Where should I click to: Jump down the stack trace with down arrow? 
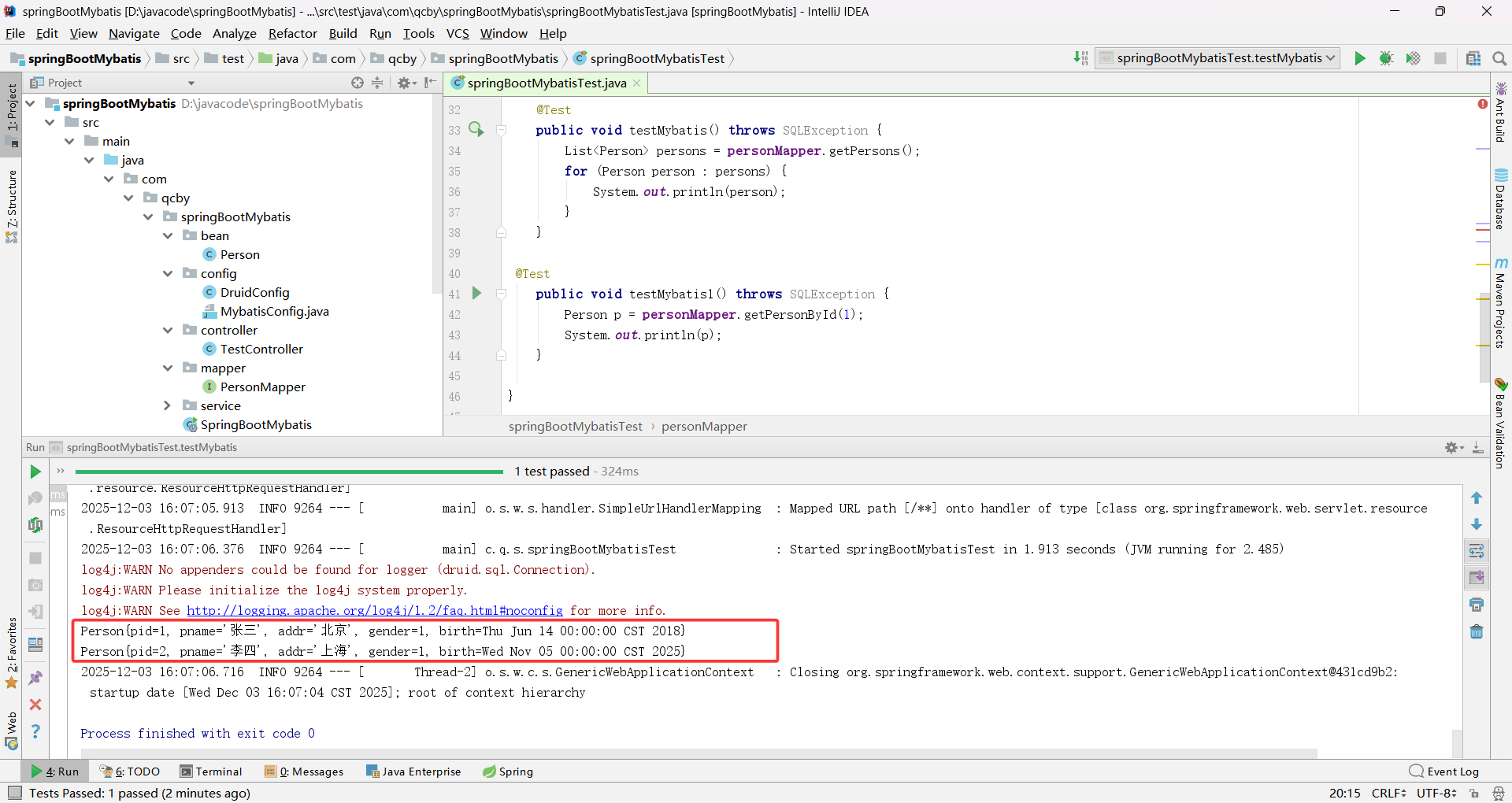point(1477,524)
